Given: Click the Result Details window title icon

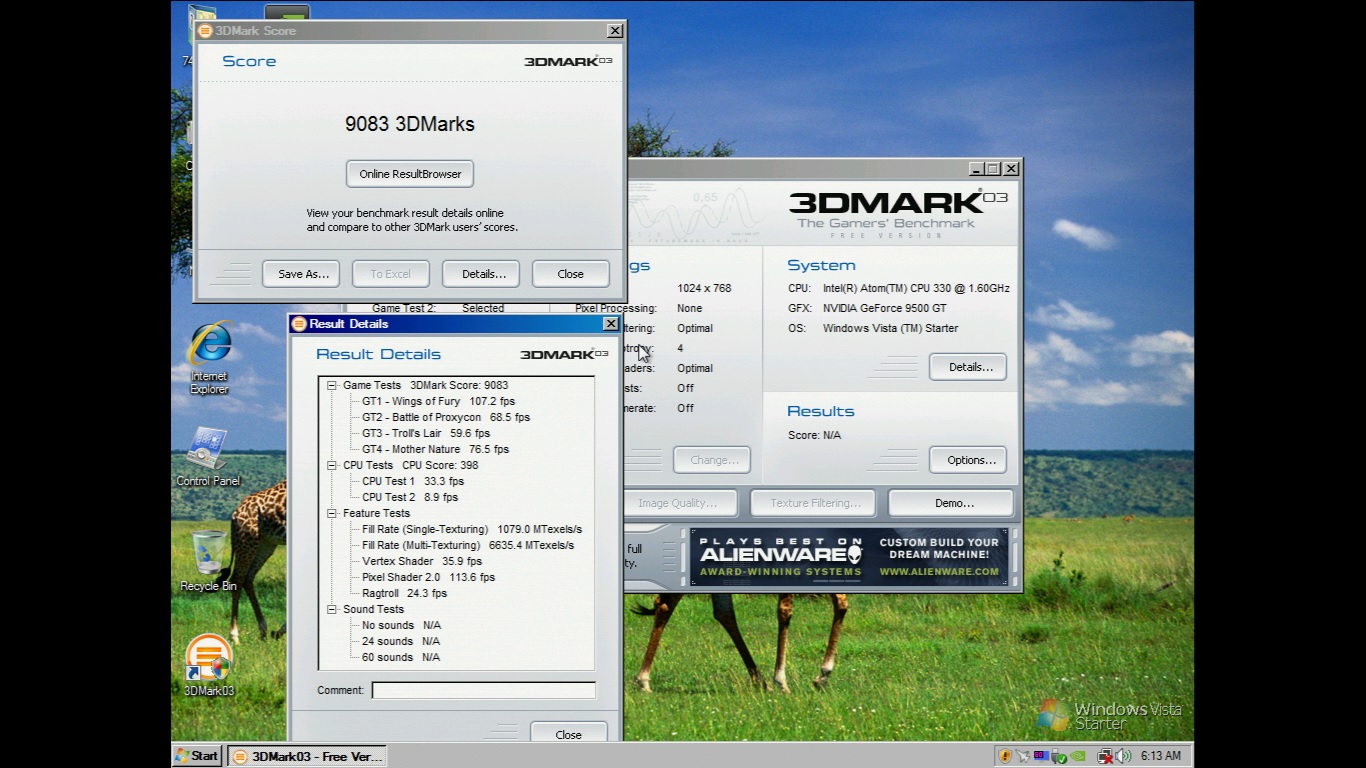Looking at the screenshot, I should (x=298, y=324).
